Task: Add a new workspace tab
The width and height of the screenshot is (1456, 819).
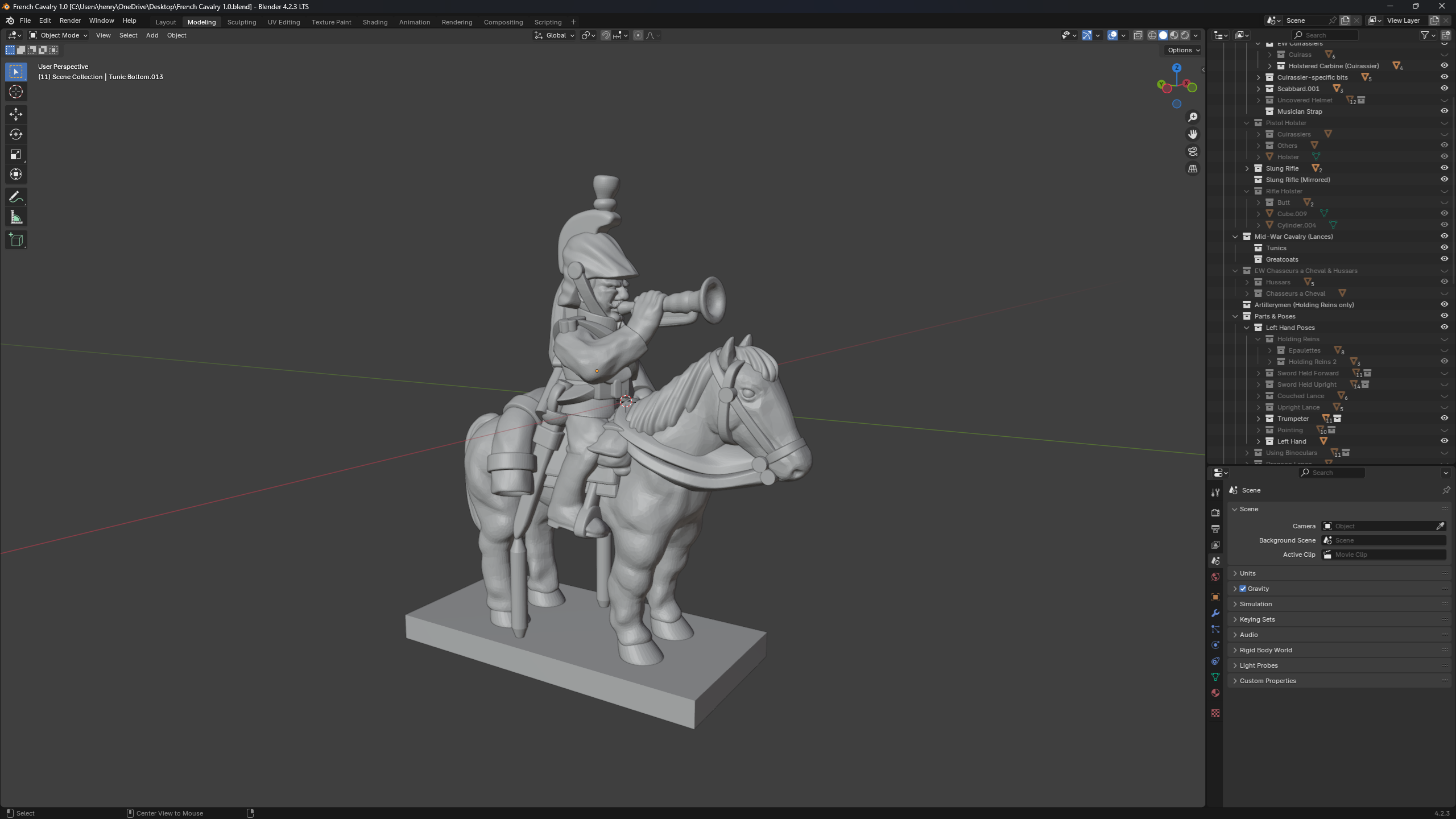Action: (x=573, y=22)
